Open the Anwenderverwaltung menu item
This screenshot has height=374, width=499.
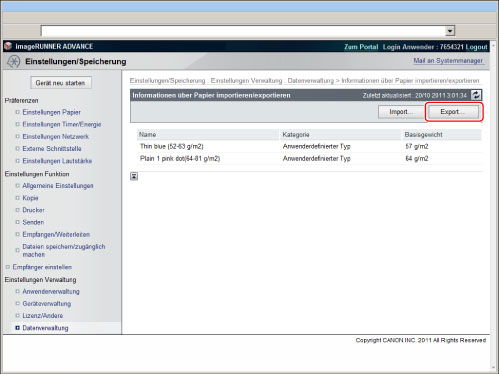click(x=51, y=291)
